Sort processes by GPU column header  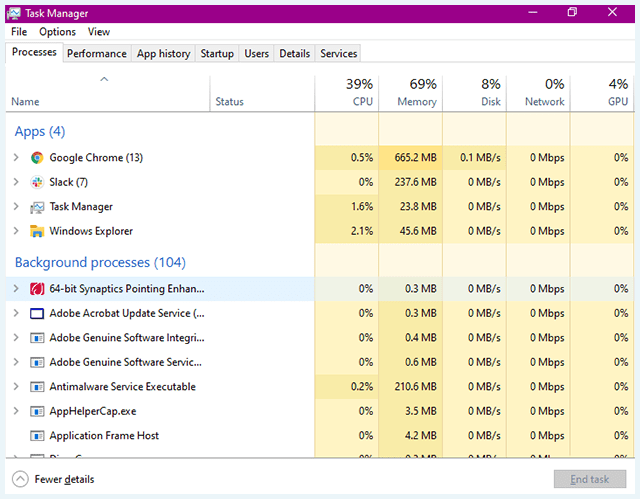click(602, 93)
